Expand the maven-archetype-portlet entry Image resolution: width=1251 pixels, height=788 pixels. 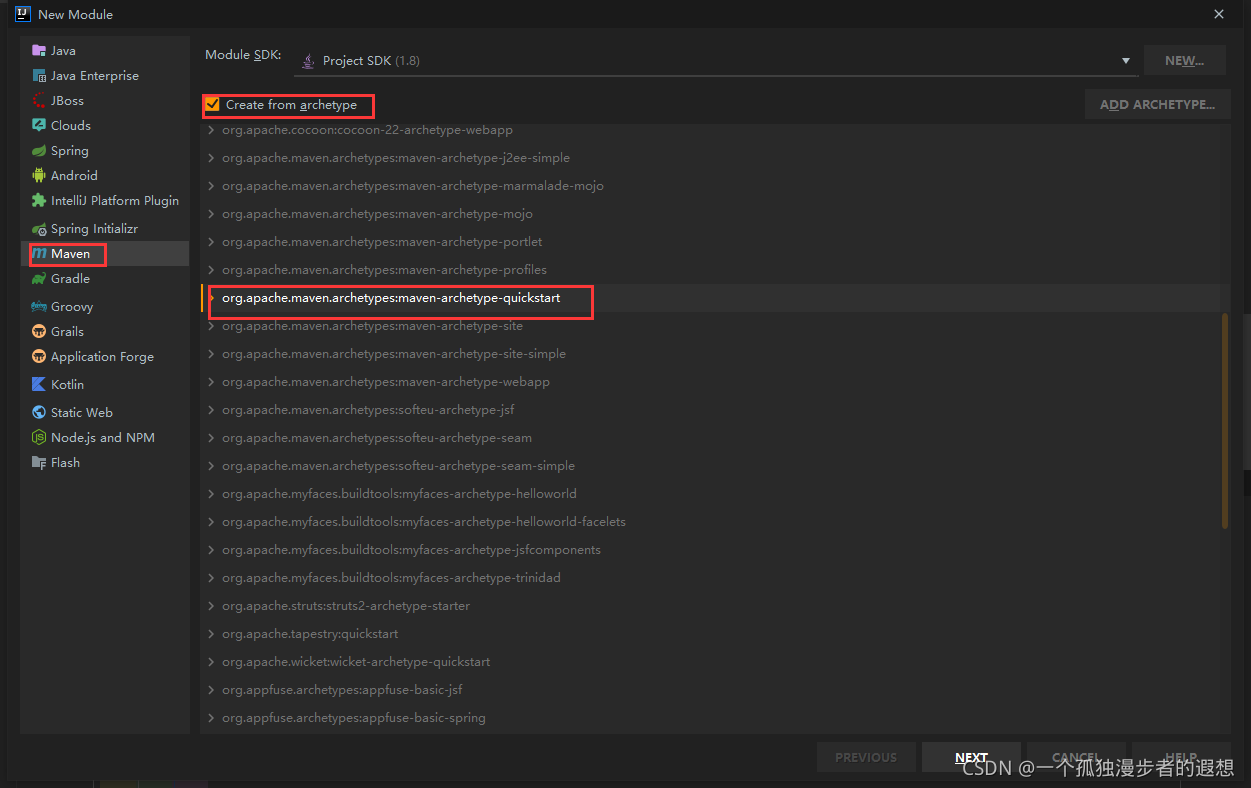211,242
